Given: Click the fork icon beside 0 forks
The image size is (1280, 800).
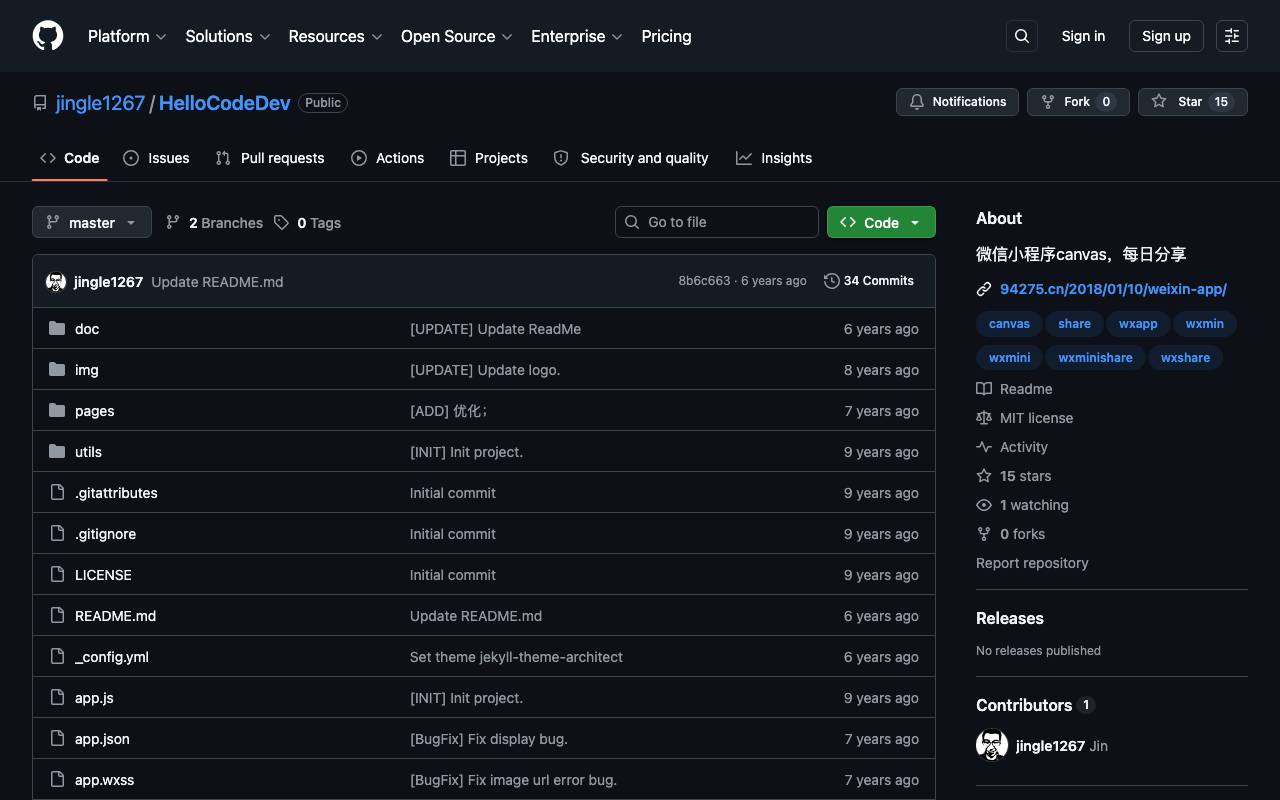Looking at the screenshot, I should (x=984, y=534).
